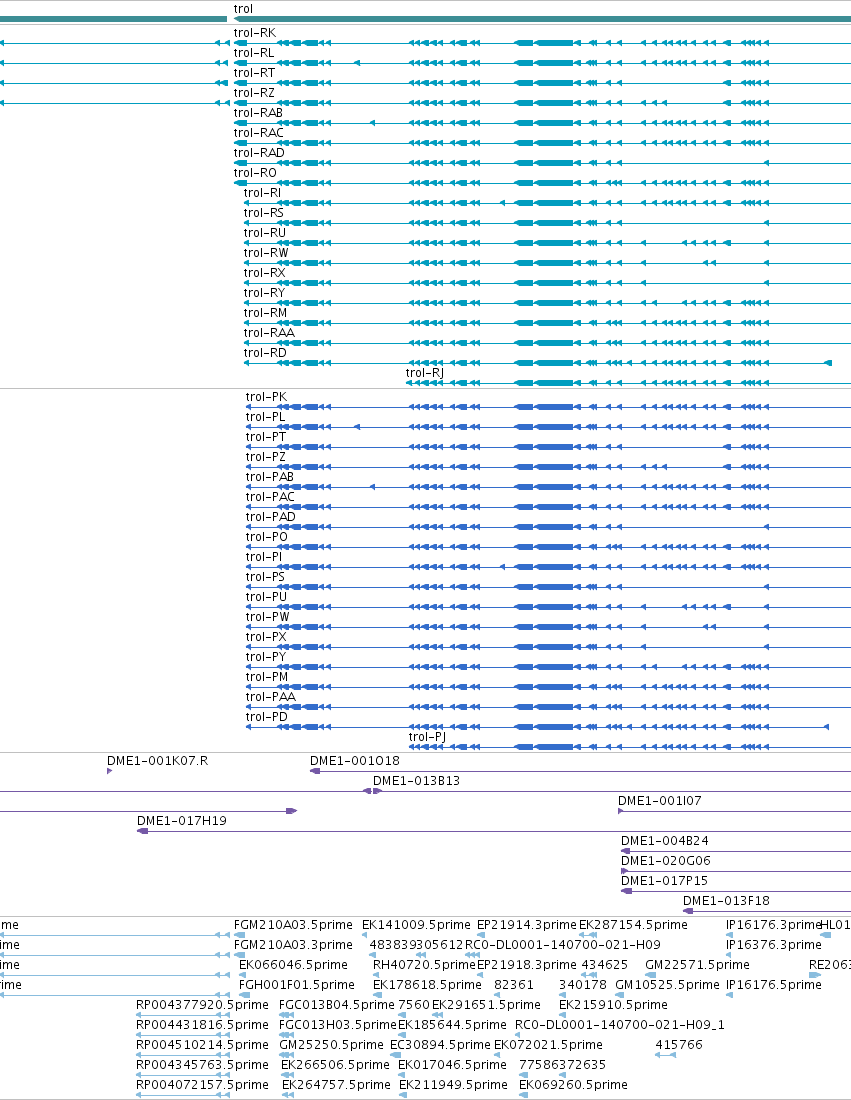Select the trol-RL transcript label
The width and height of the screenshot is (851, 1100).
tap(254, 53)
